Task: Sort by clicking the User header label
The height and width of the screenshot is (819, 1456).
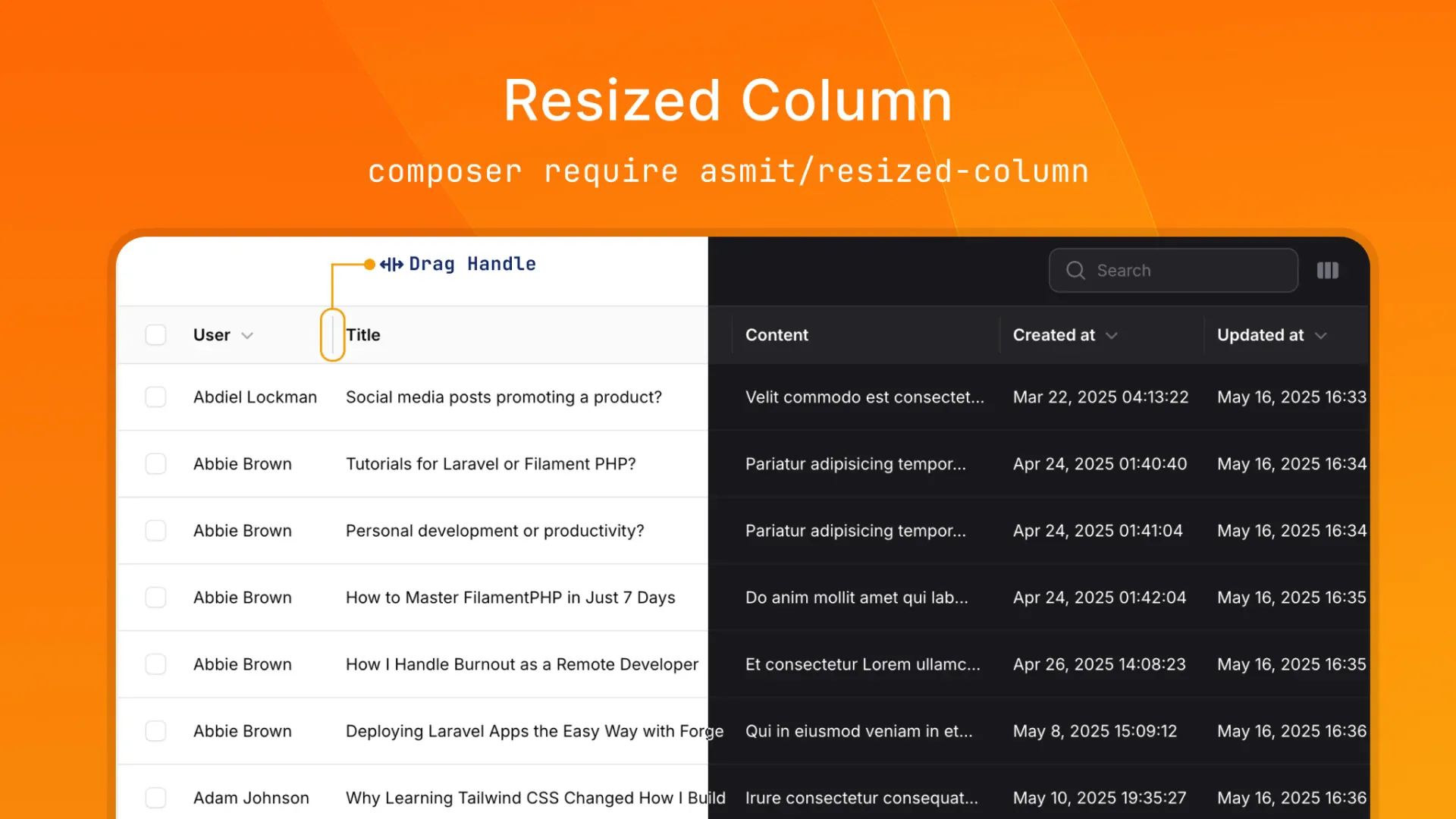Action: pyautogui.click(x=210, y=334)
